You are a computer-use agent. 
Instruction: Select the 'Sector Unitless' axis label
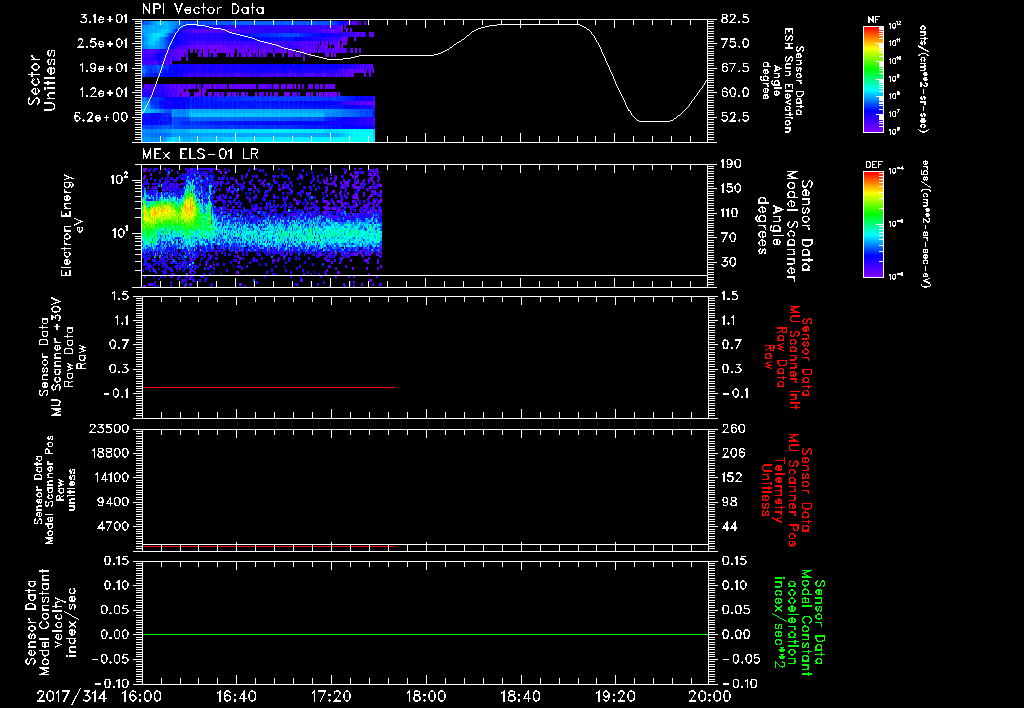[x=42, y=80]
